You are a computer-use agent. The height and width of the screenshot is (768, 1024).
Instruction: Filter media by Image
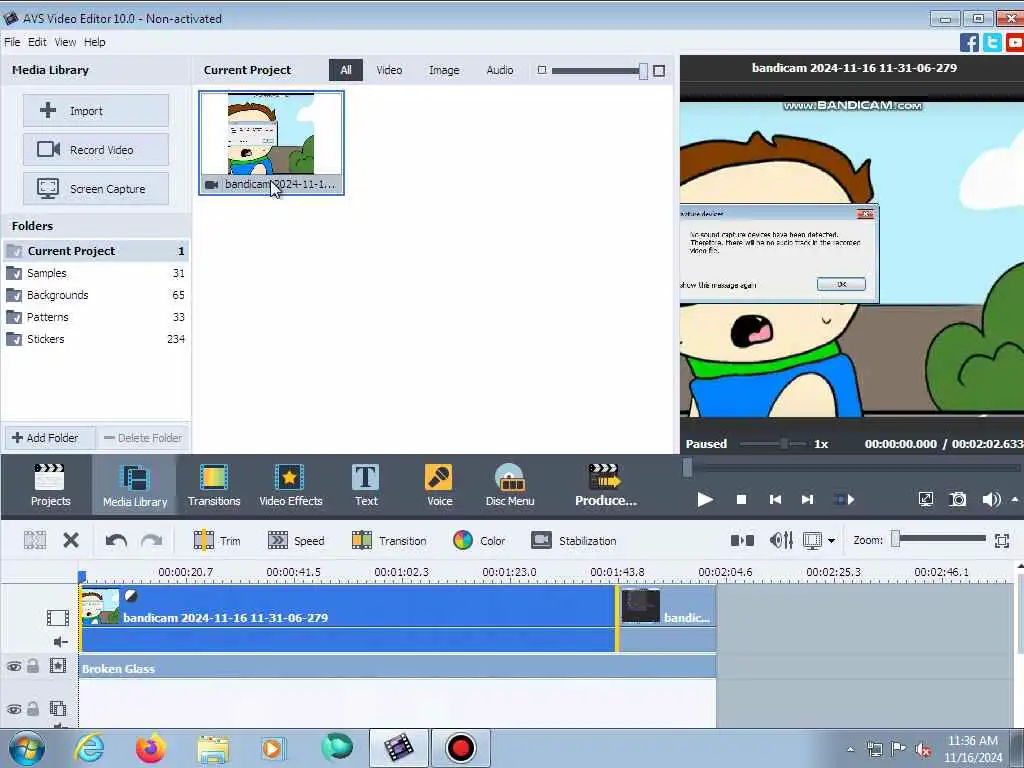click(444, 70)
